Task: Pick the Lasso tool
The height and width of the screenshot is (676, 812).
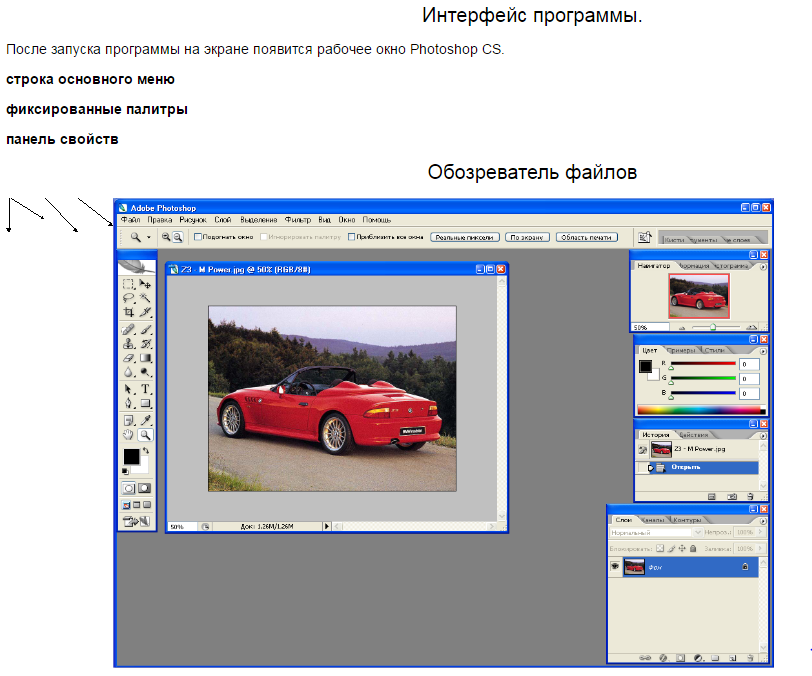Action: 128,298
